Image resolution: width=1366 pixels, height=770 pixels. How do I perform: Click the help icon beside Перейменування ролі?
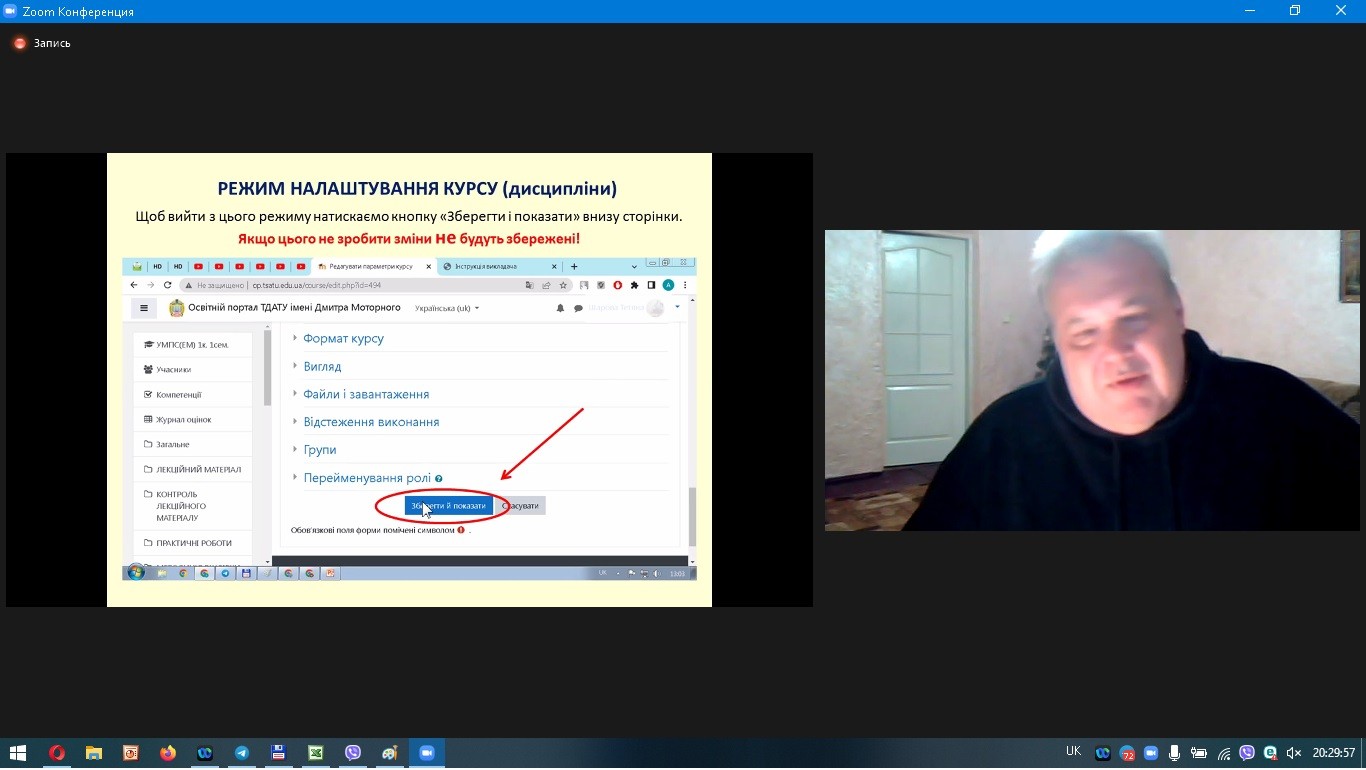[x=439, y=479]
